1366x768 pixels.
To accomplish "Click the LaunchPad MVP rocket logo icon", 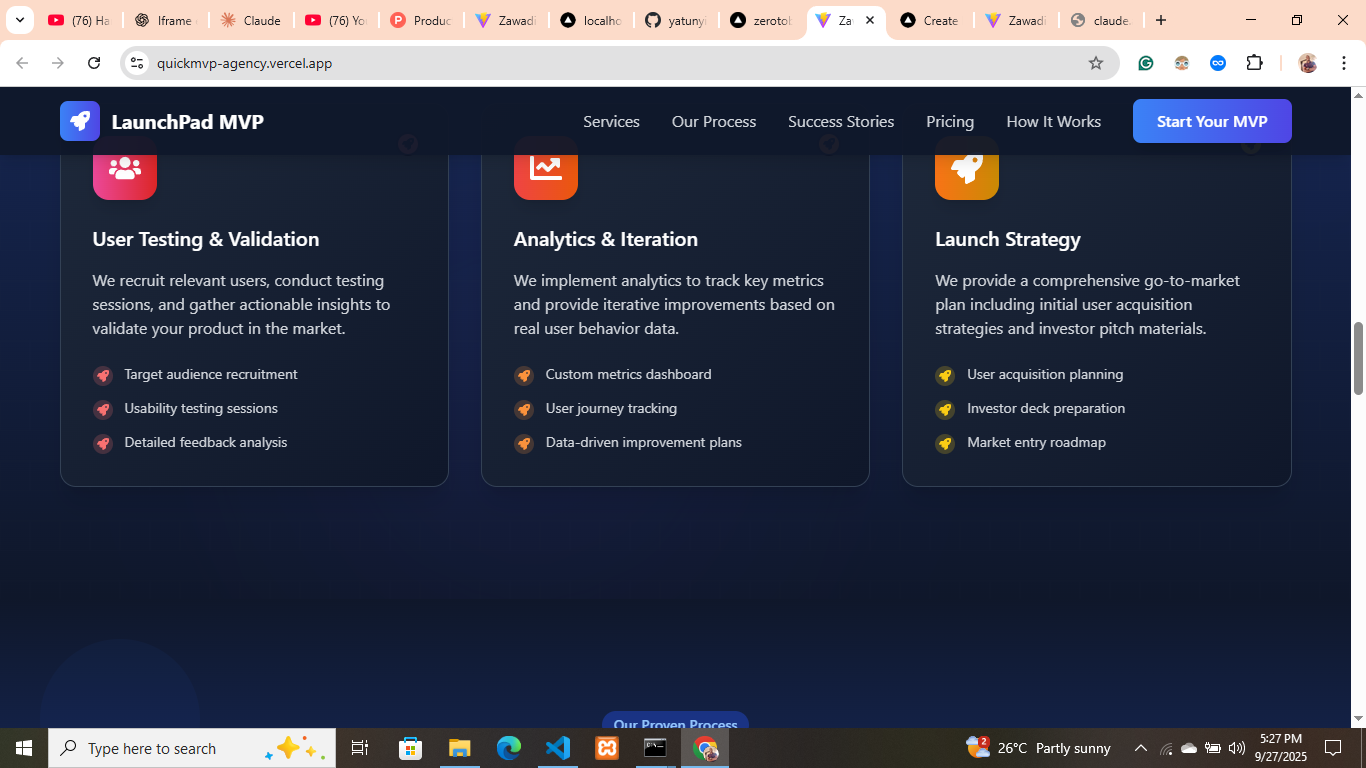I will coord(80,121).
